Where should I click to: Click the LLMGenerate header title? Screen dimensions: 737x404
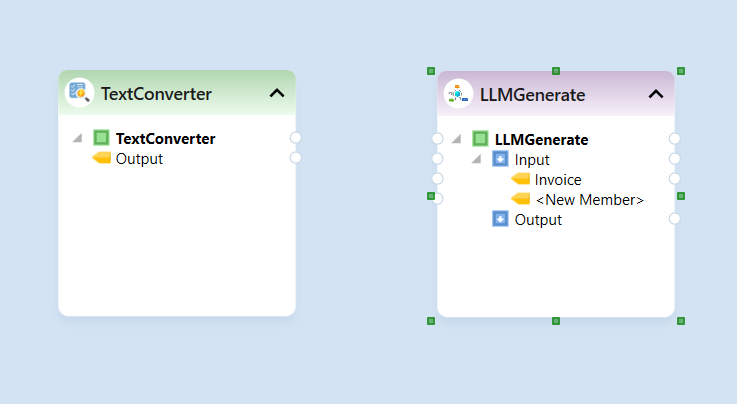533,95
